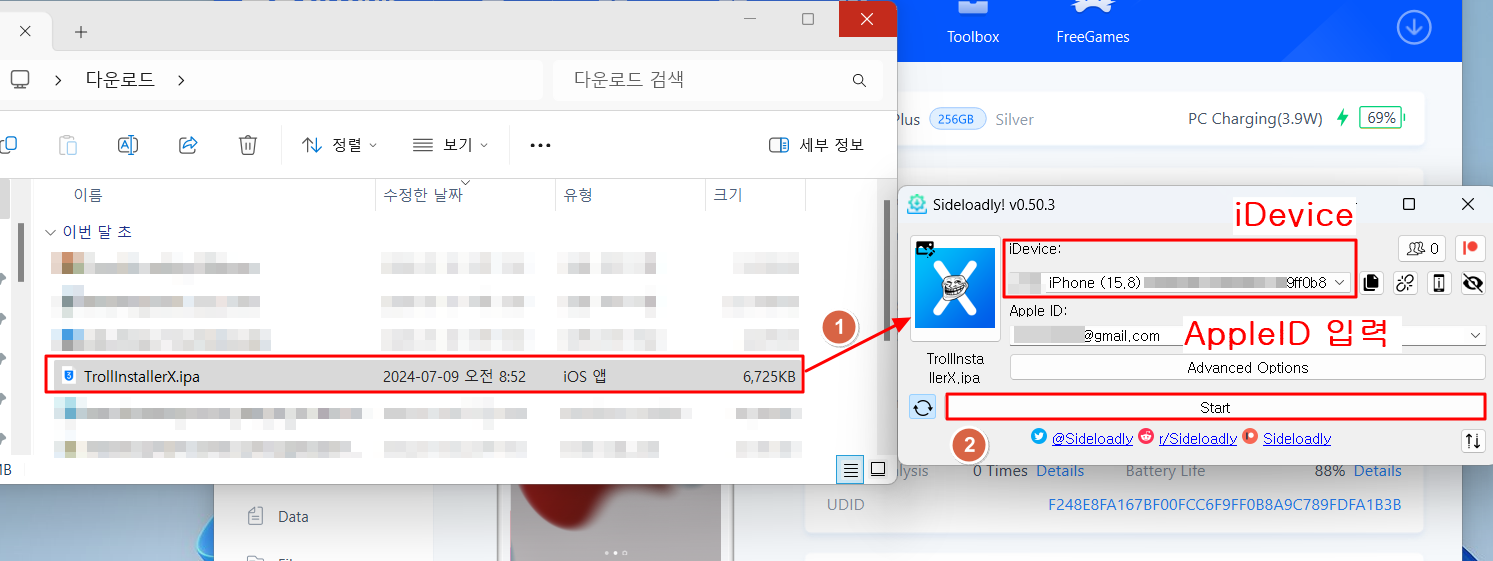Open the iDevice selection dropdown

pos(1180,283)
